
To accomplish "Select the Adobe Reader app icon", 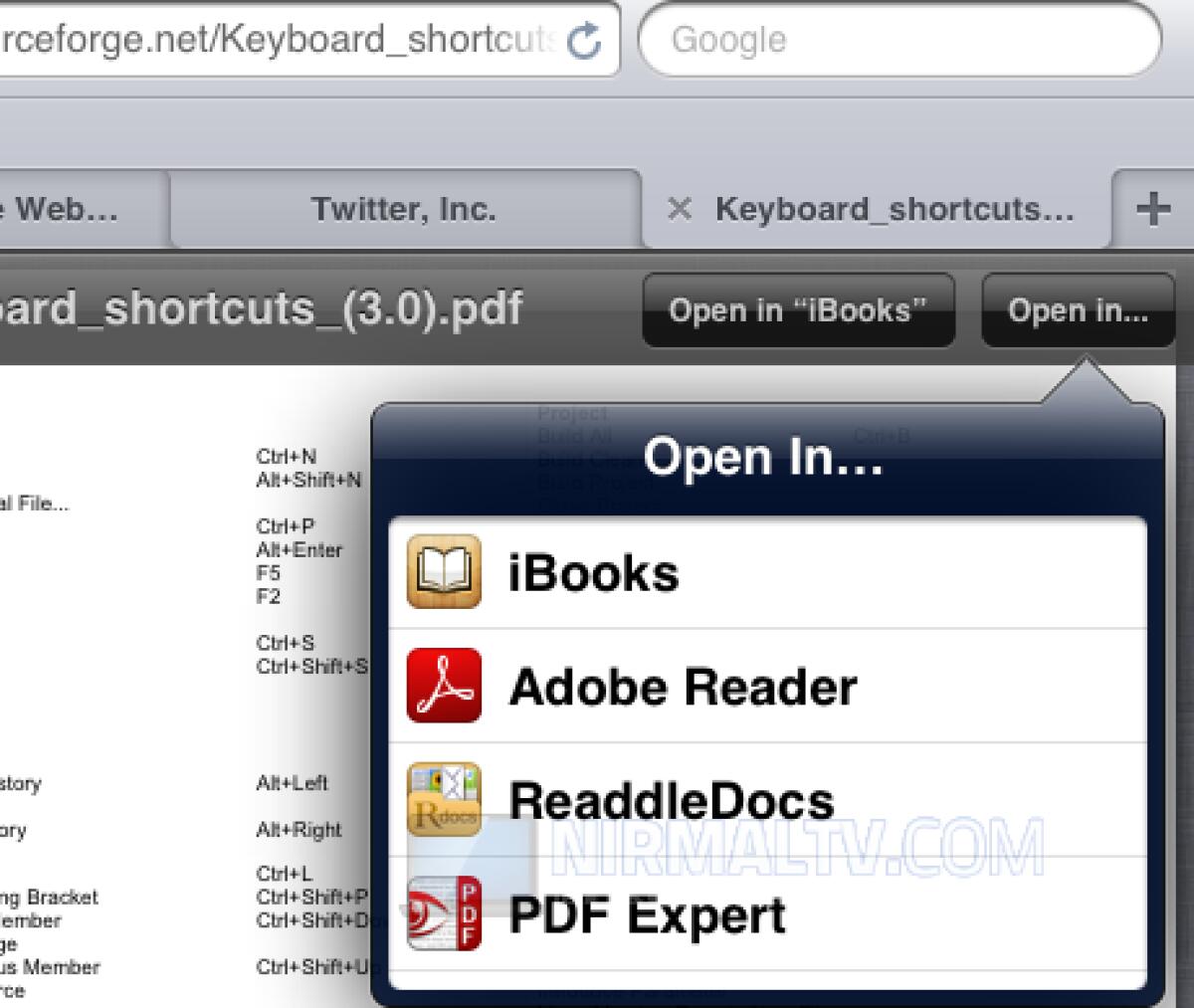I will (443, 686).
